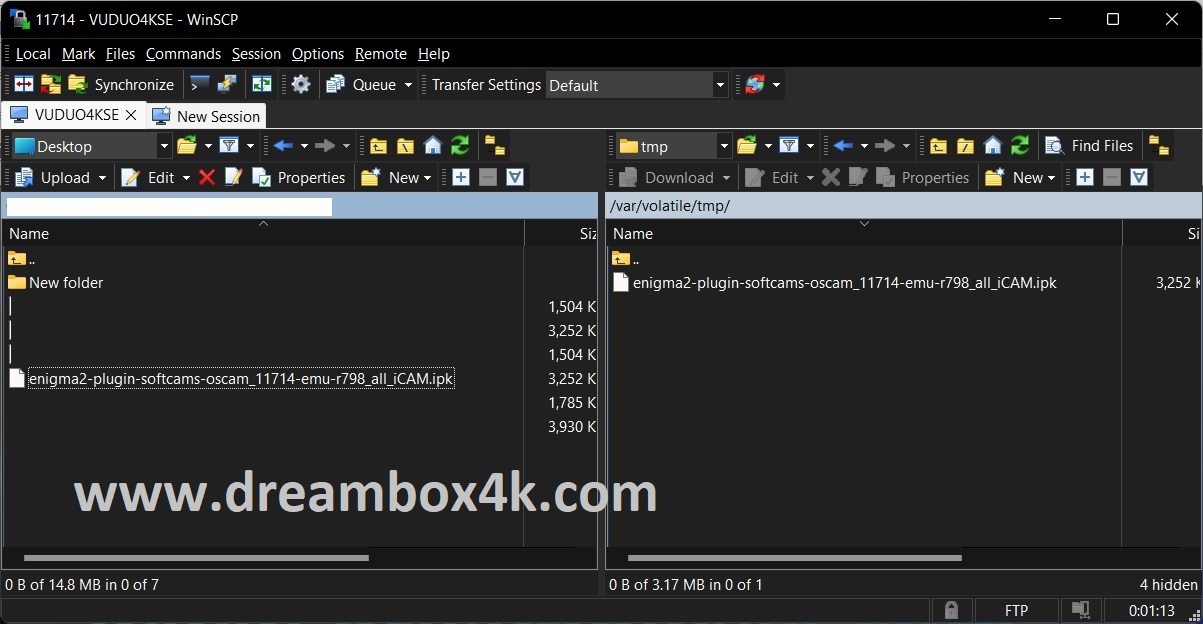Select the remote enigma2 oscam .ipk file
1203x624 pixels.
coord(835,282)
